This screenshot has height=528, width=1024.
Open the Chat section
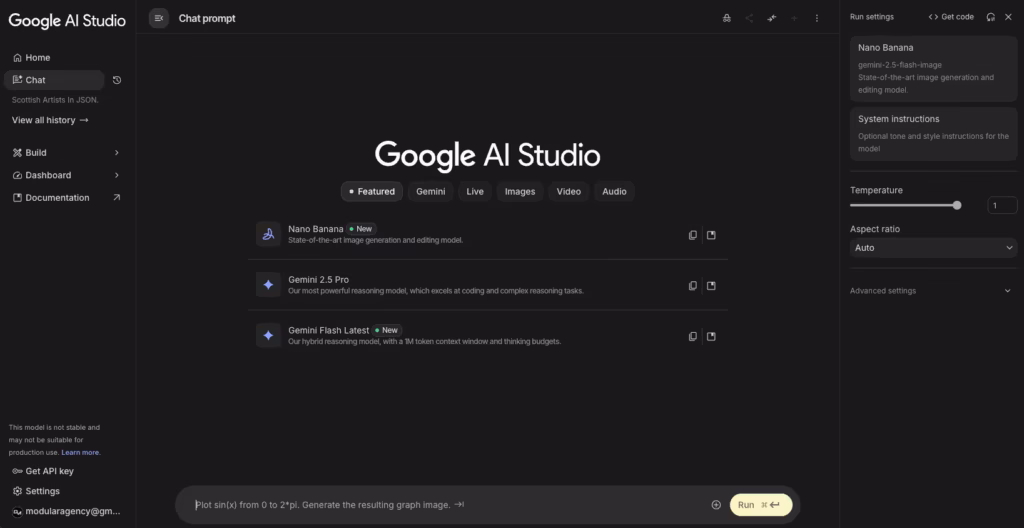pos(54,80)
